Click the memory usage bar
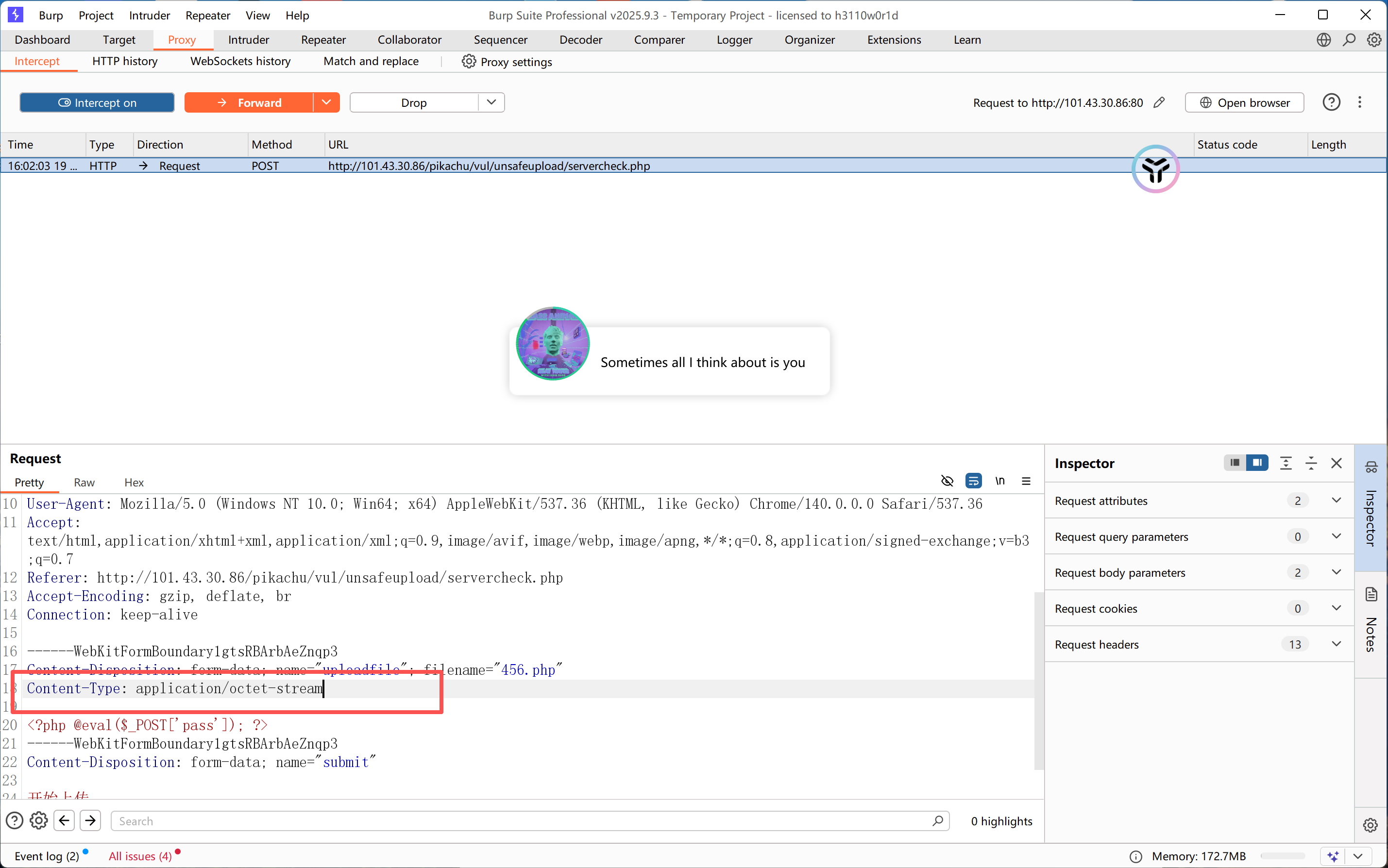Image resolution: width=1388 pixels, height=868 pixels. [1283, 856]
